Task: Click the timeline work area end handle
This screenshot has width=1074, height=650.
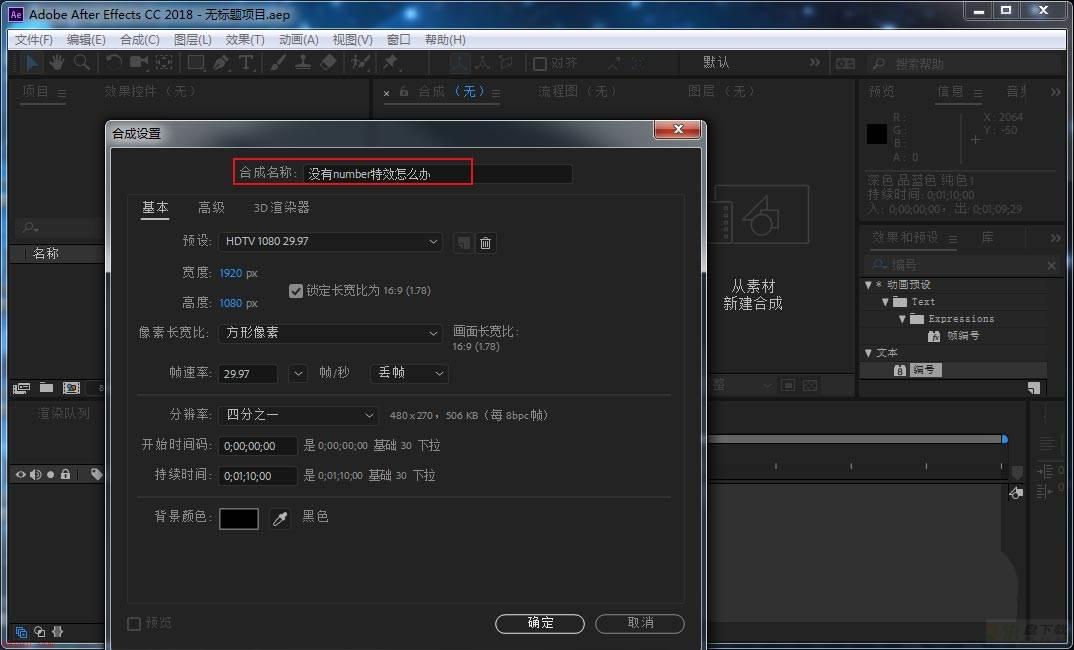Action: click(1004, 439)
